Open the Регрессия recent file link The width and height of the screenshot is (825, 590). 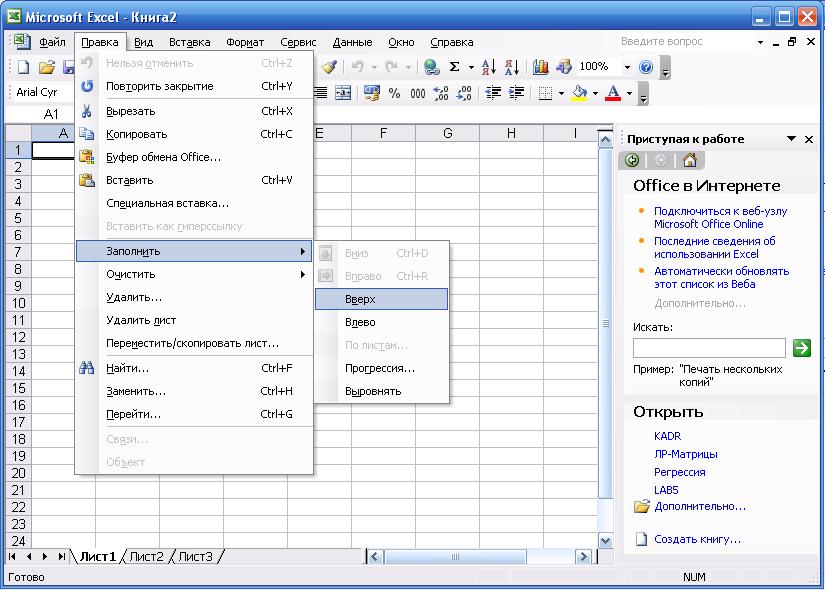[x=679, y=472]
